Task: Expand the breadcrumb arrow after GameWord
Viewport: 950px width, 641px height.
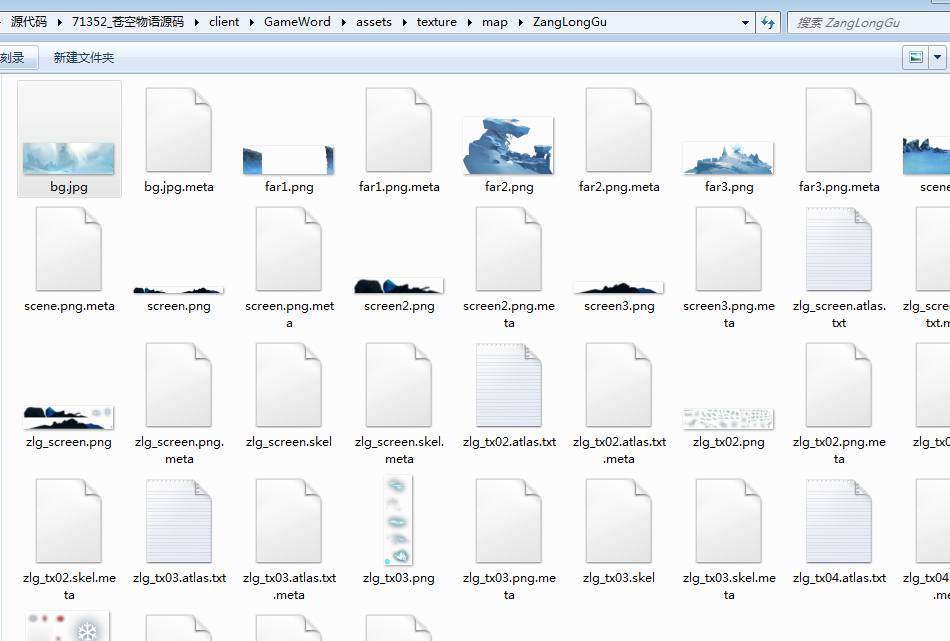Action: click(x=343, y=22)
